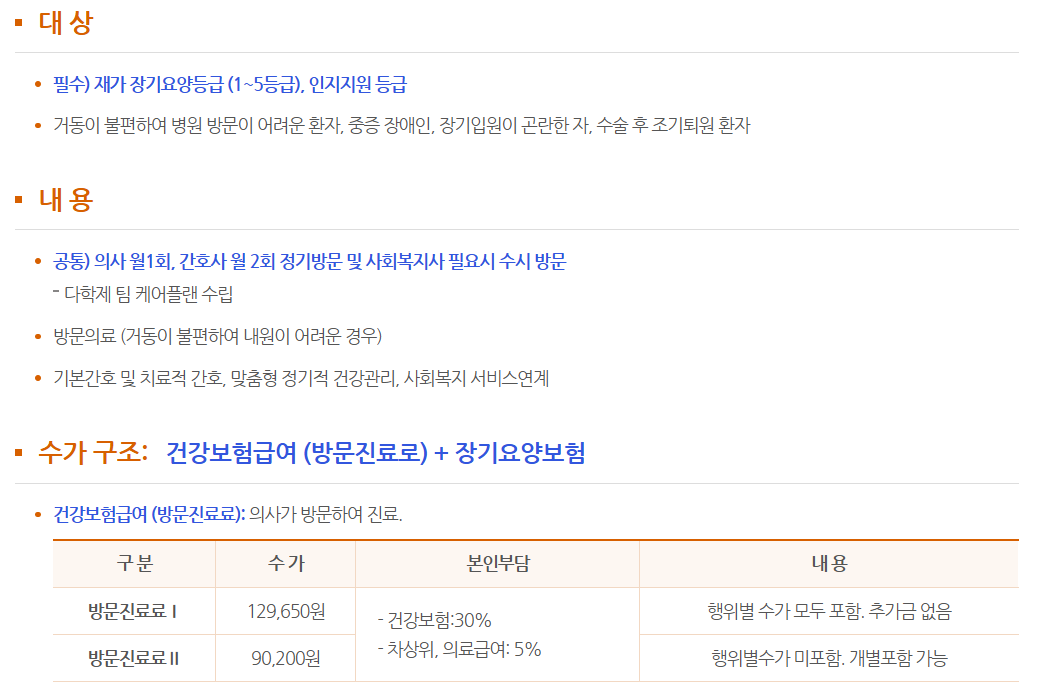Click the line about 거동이 불편하여 병원 방문이 어려운 환자
The image size is (1037, 696).
402,126
